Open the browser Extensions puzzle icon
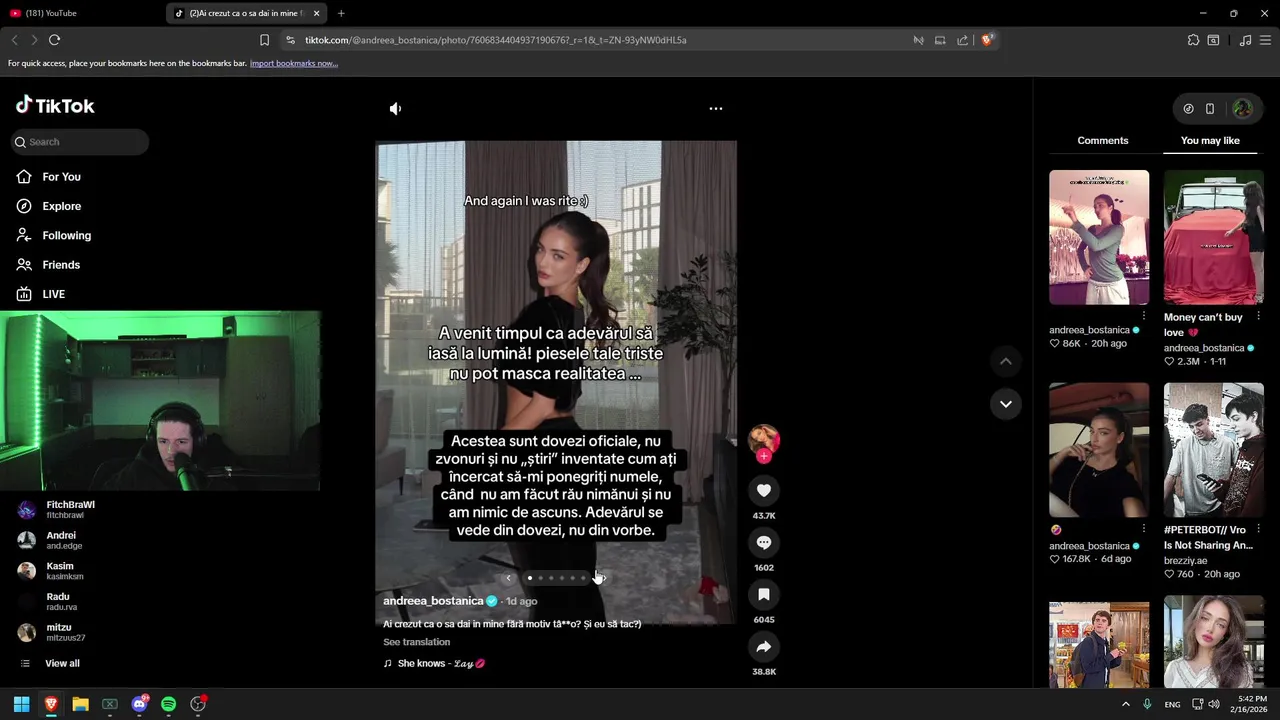The width and height of the screenshot is (1280, 720). click(1193, 40)
